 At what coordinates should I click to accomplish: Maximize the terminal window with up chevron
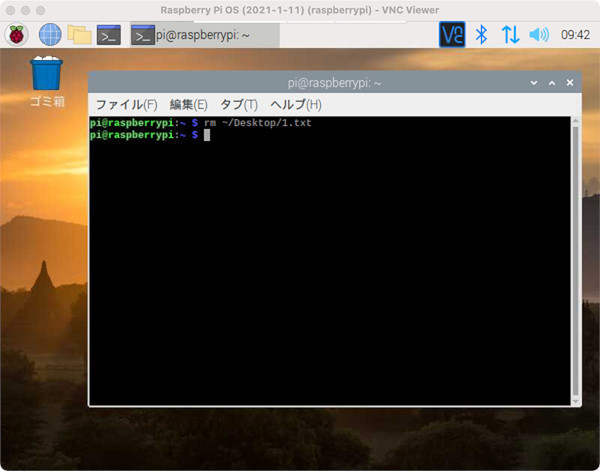point(552,83)
